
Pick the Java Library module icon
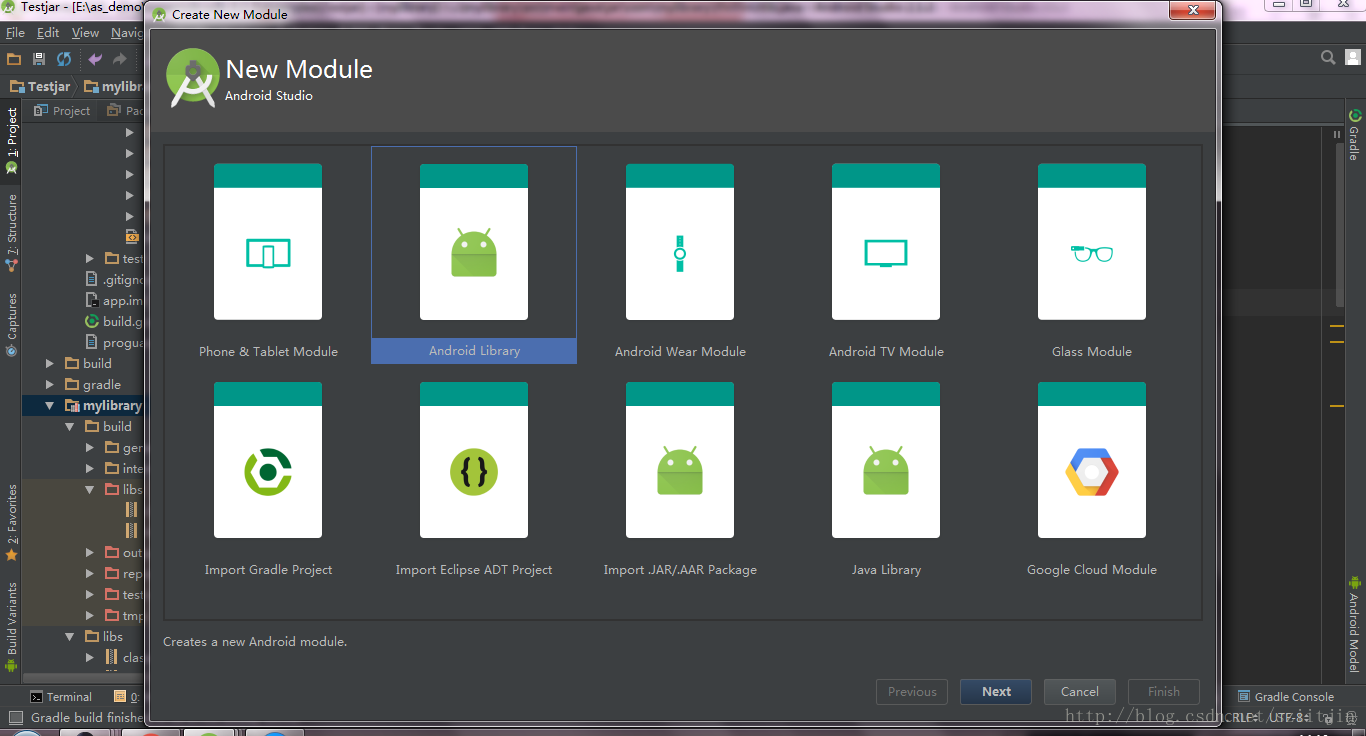point(886,472)
